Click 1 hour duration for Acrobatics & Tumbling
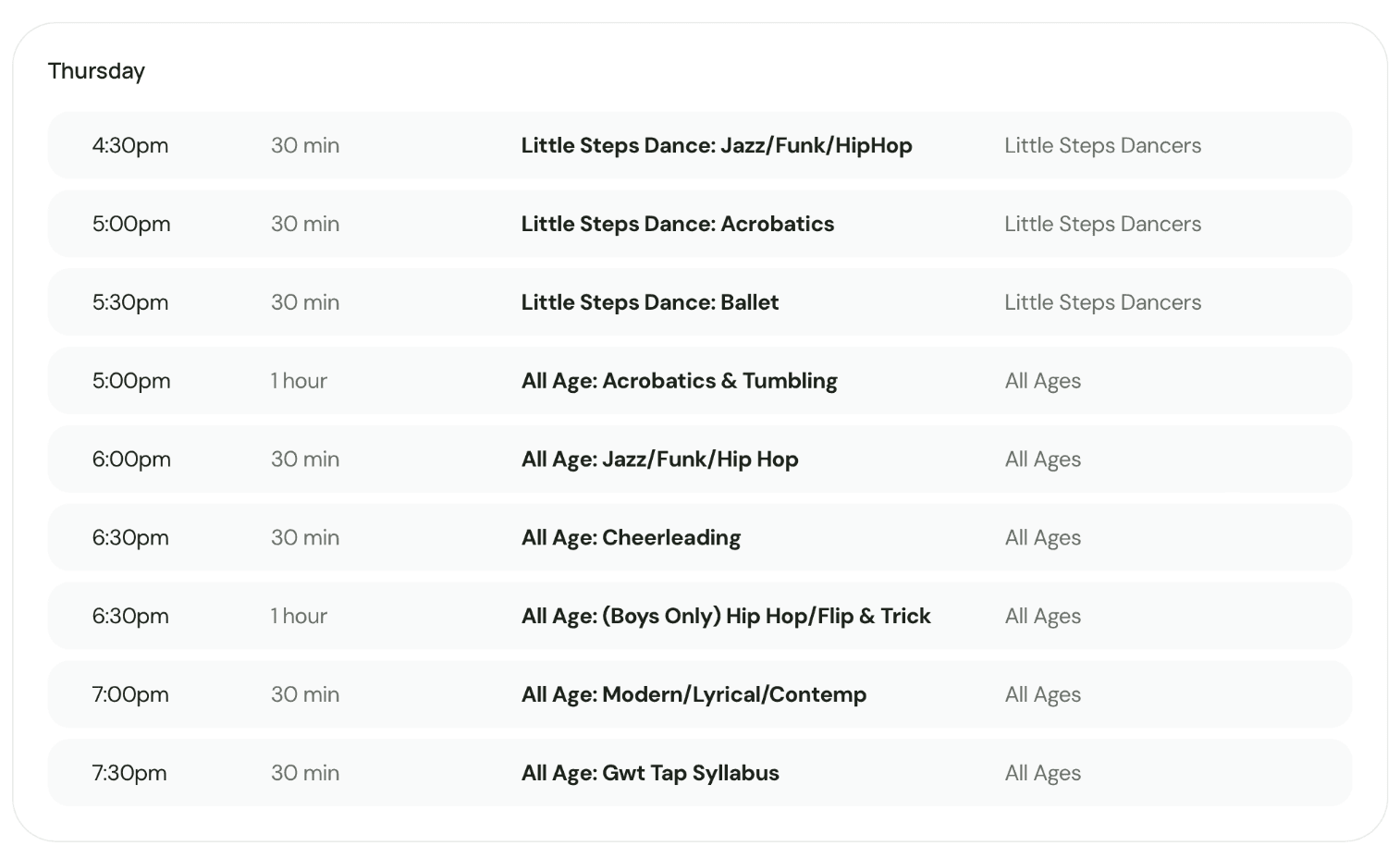The height and width of the screenshot is (858, 1400). pyautogui.click(x=299, y=381)
